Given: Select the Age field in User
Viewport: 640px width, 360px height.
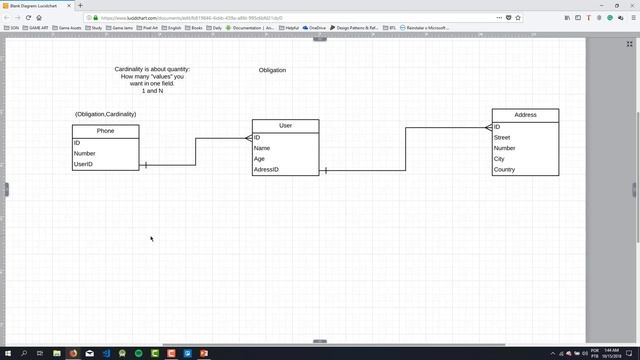Looking at the screenshot, I should pyautogui.click(x=259, y=159).
